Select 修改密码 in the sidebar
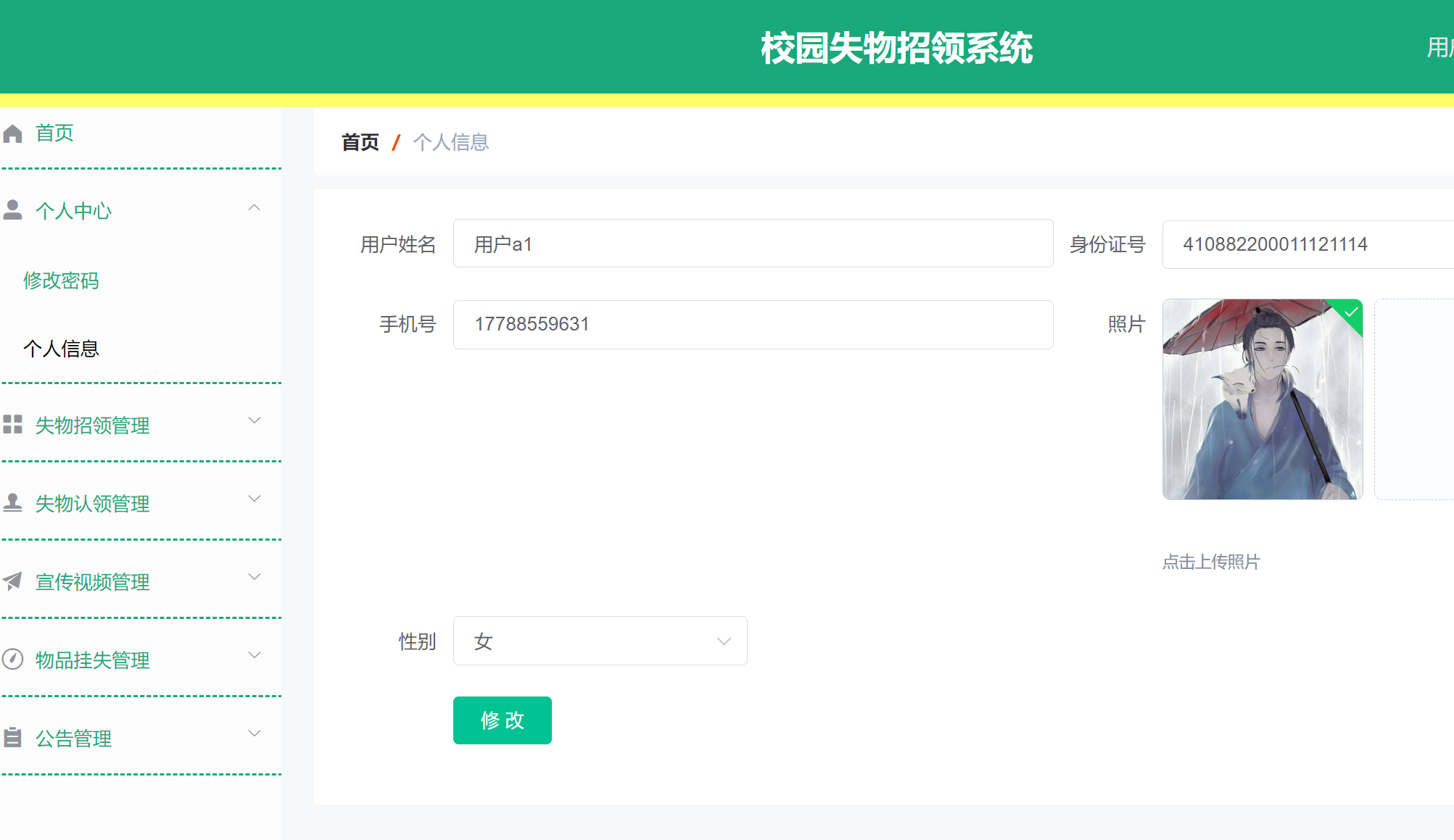Viewport: 1454px width, 840px height. pos(62,280)
